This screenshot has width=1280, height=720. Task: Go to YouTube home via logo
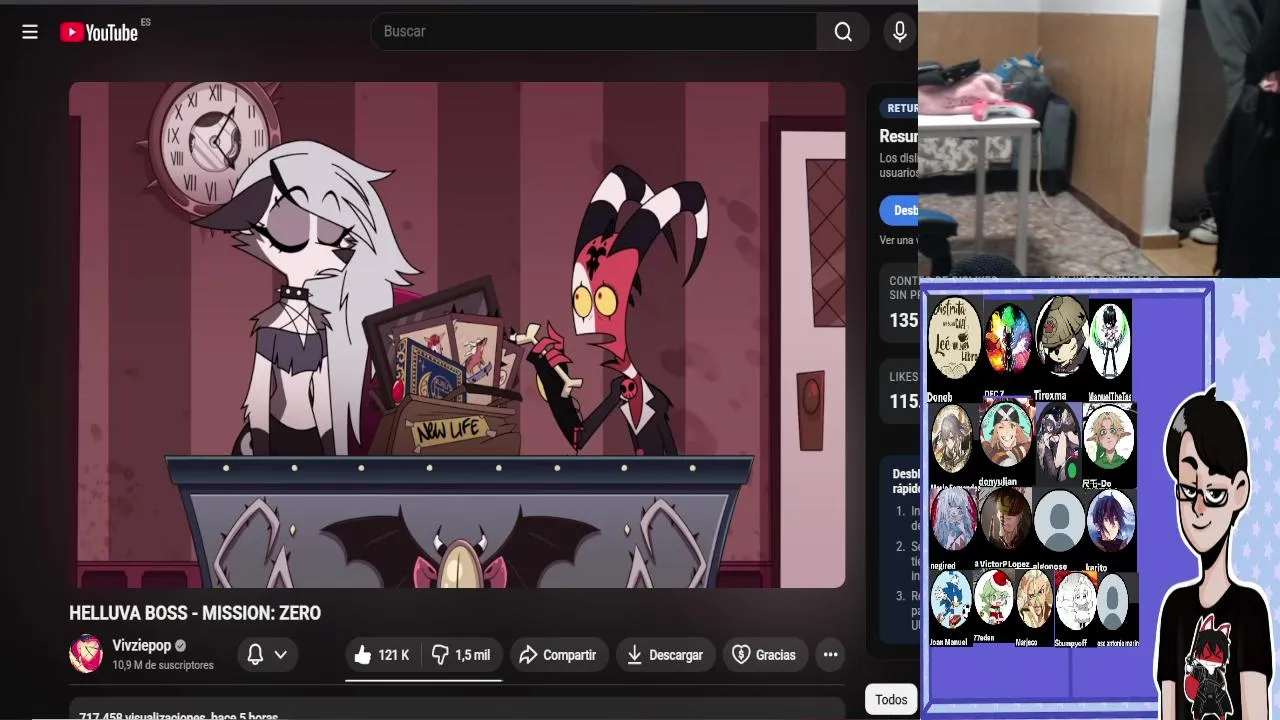pyautogui.click(x=99, y=32)
